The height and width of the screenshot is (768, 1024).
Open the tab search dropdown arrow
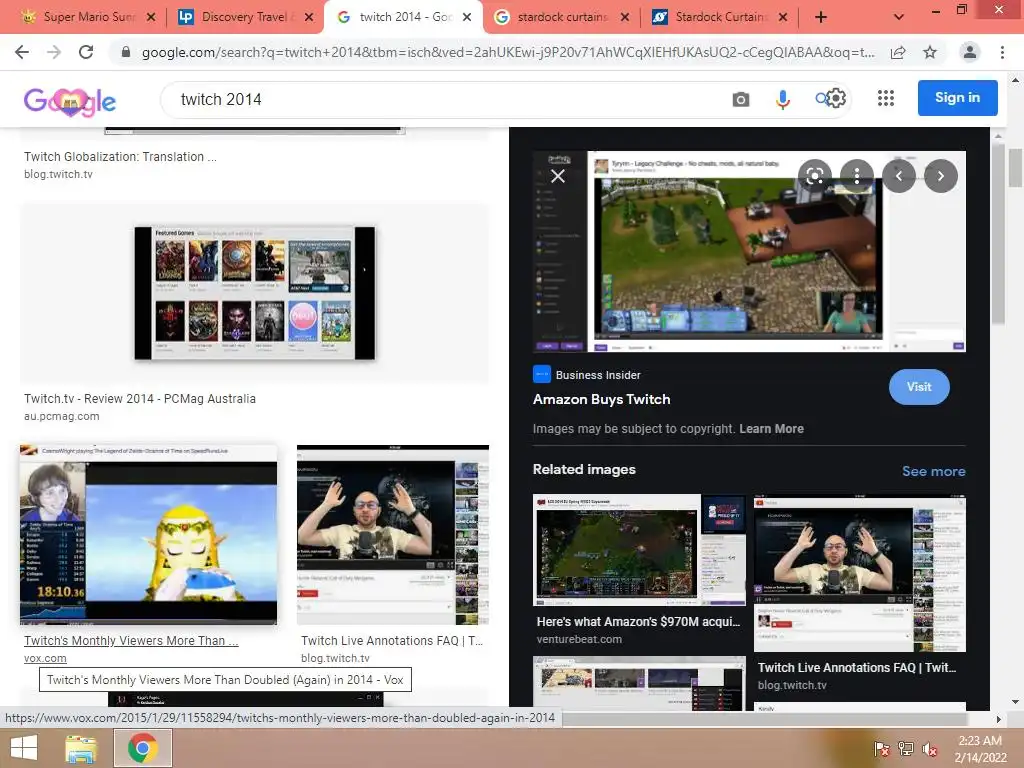point(899,17)
